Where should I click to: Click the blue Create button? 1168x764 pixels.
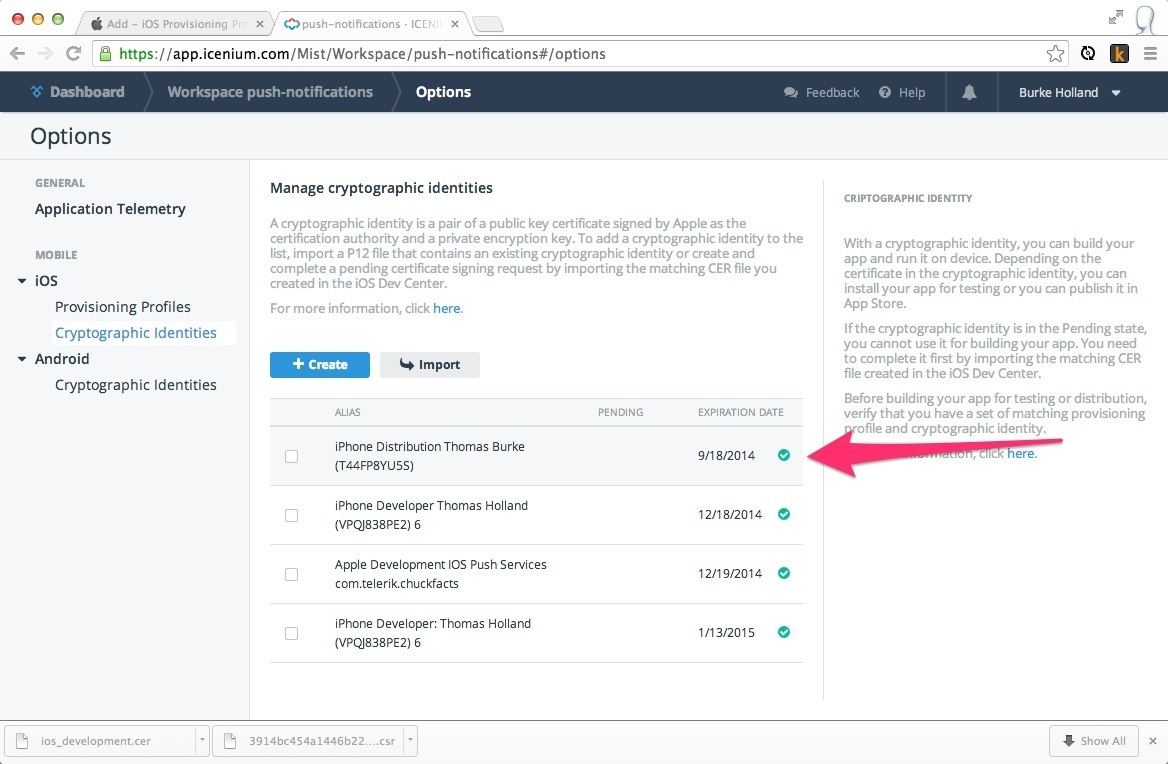tap(319, 365)
